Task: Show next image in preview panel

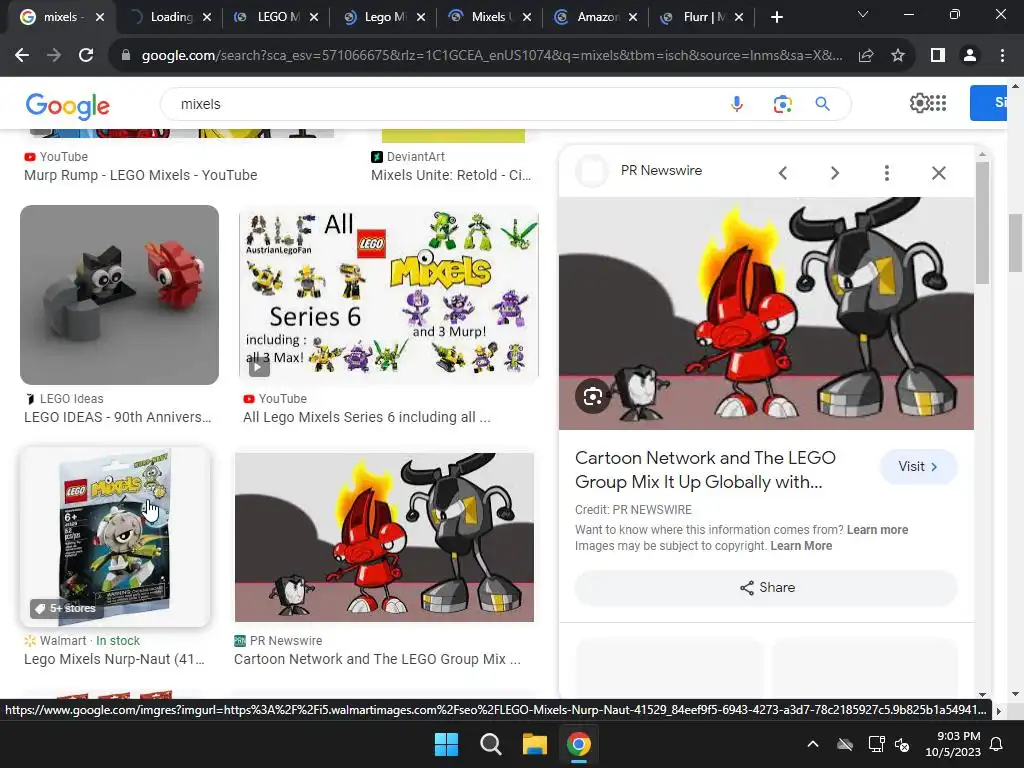Action: pos(835,173)
